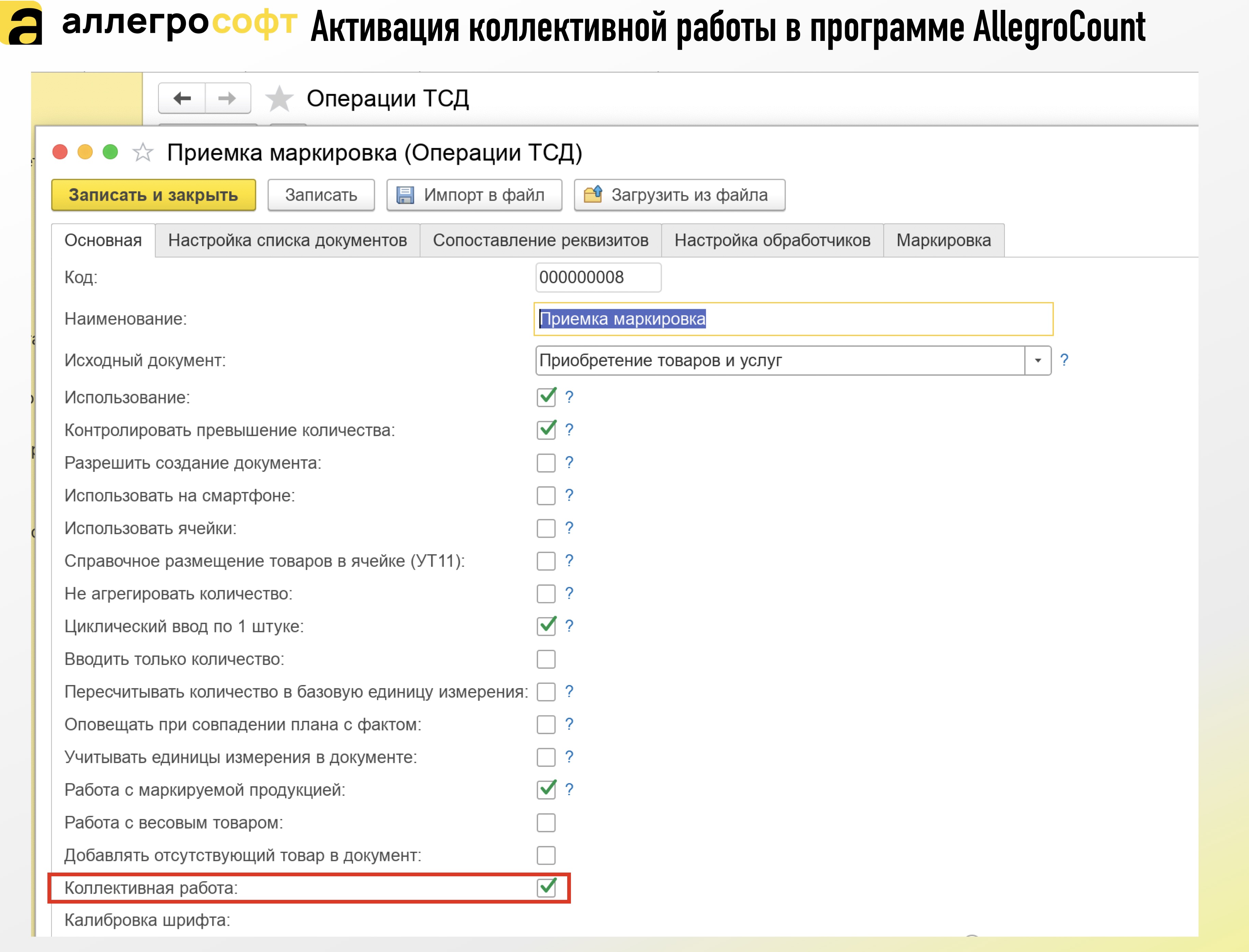Viewport: 1249px width, 952px height.
Task: Open help for Использовать на смартфоне
Action: point(569,495)
